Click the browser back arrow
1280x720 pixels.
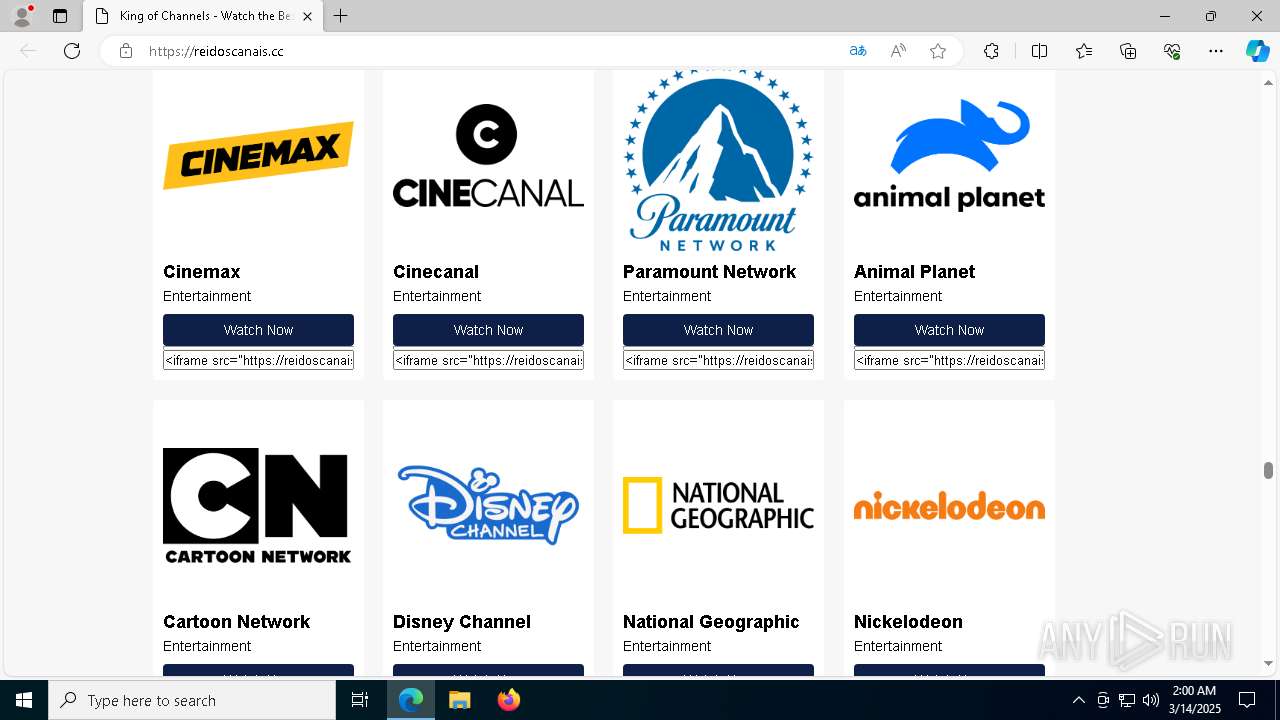pos(28,51)
